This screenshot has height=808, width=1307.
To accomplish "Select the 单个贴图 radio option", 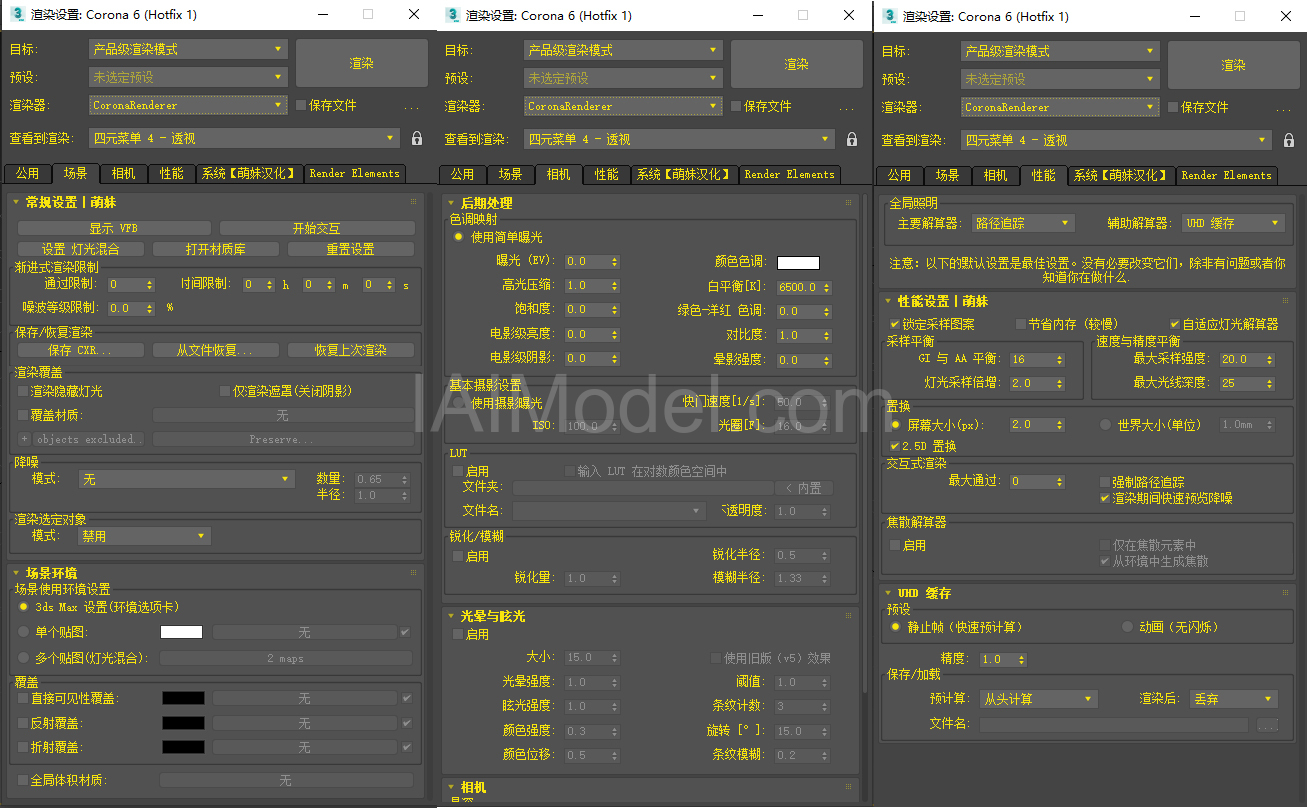I will [x=24, y=632].
